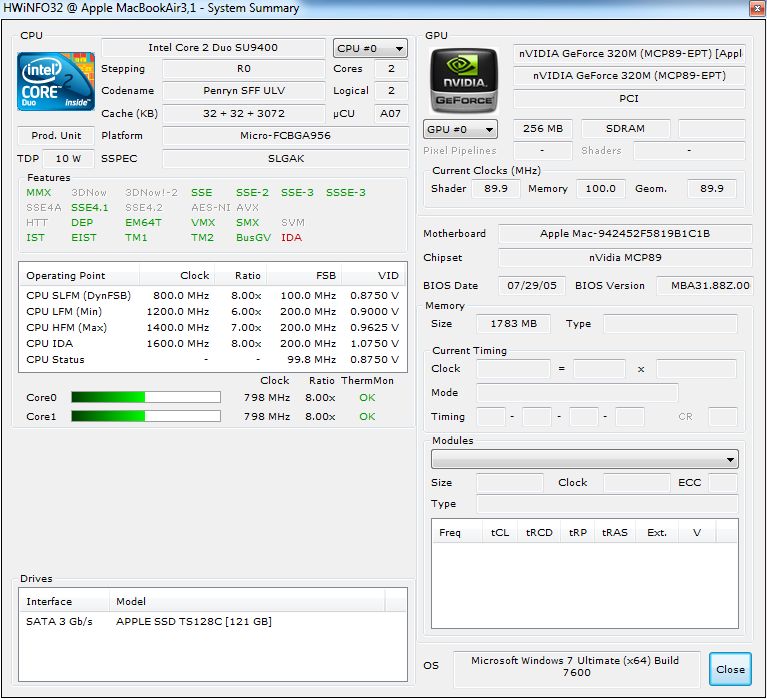Viewport: 767px width, 699px height.
Task: Select the CPU IDA row
Action: pos(212,343)
